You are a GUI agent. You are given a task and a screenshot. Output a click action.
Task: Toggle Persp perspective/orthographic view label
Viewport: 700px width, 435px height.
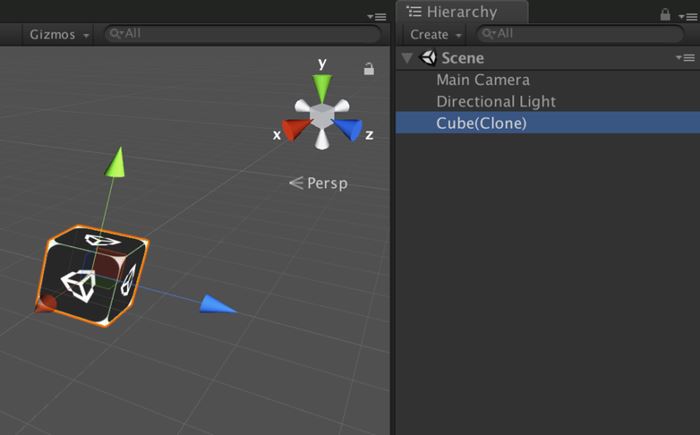click(x=318, y=183)
